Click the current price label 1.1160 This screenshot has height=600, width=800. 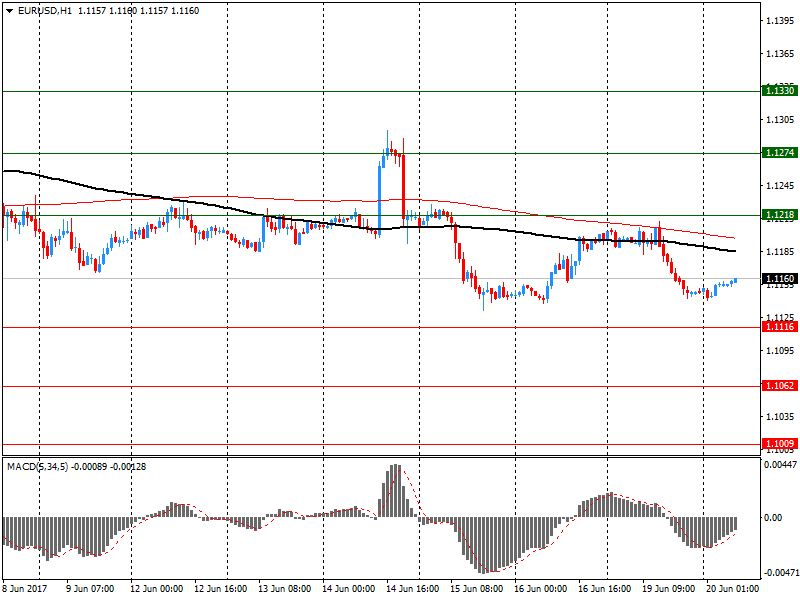(780, 279)
